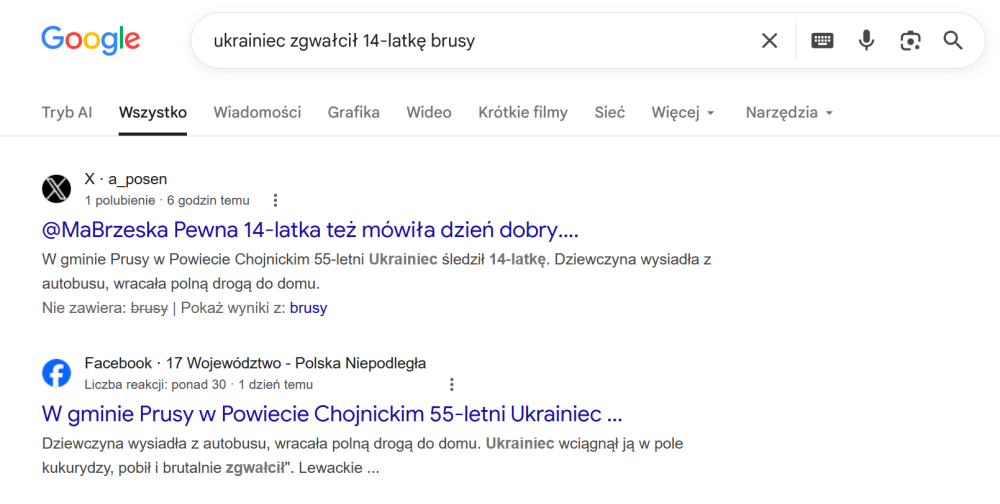Open the 'W gminie Prusy' Facebook result
This screenshot has height=504, width=1000.
(332, 414)
